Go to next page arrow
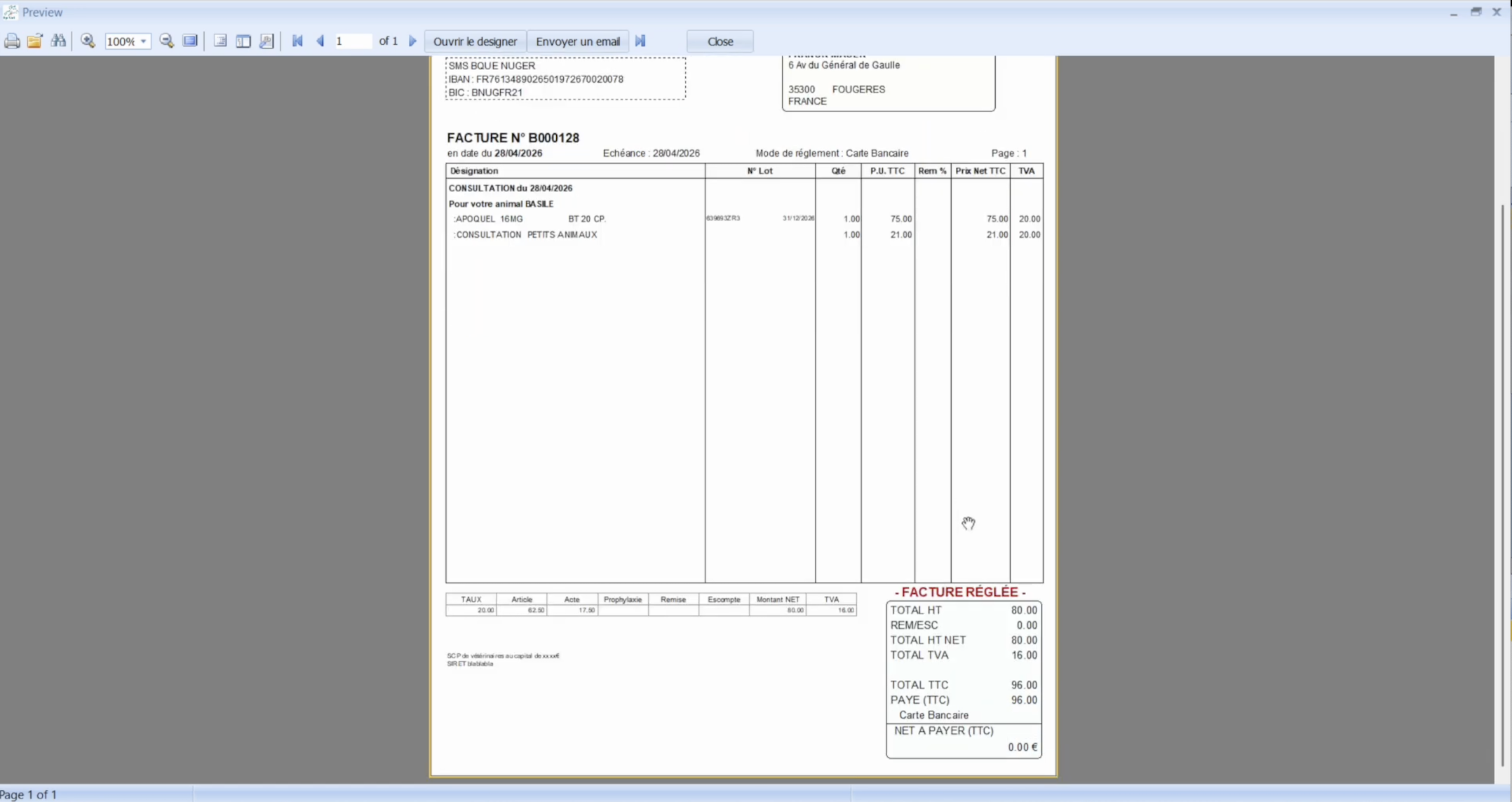Image resolution: width=1512 pixels, height=802 pixels. (412, 41)
